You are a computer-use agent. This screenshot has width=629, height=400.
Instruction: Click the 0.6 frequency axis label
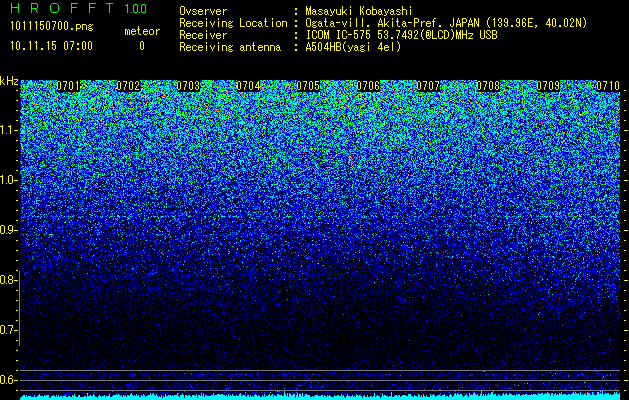[x=8, y=380]
